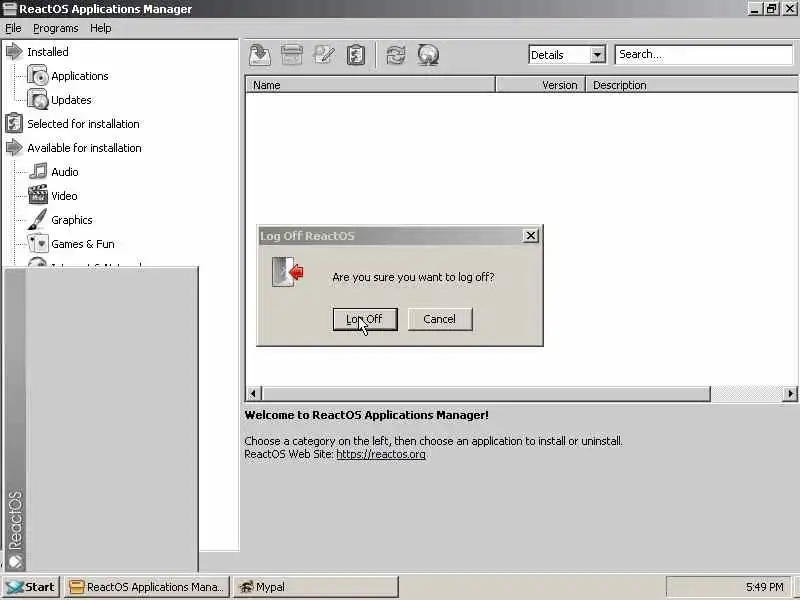This screenshot has width=800, height=600.
Task: Click the Available for installation arrow icon
Action: [x=14, y=147]
